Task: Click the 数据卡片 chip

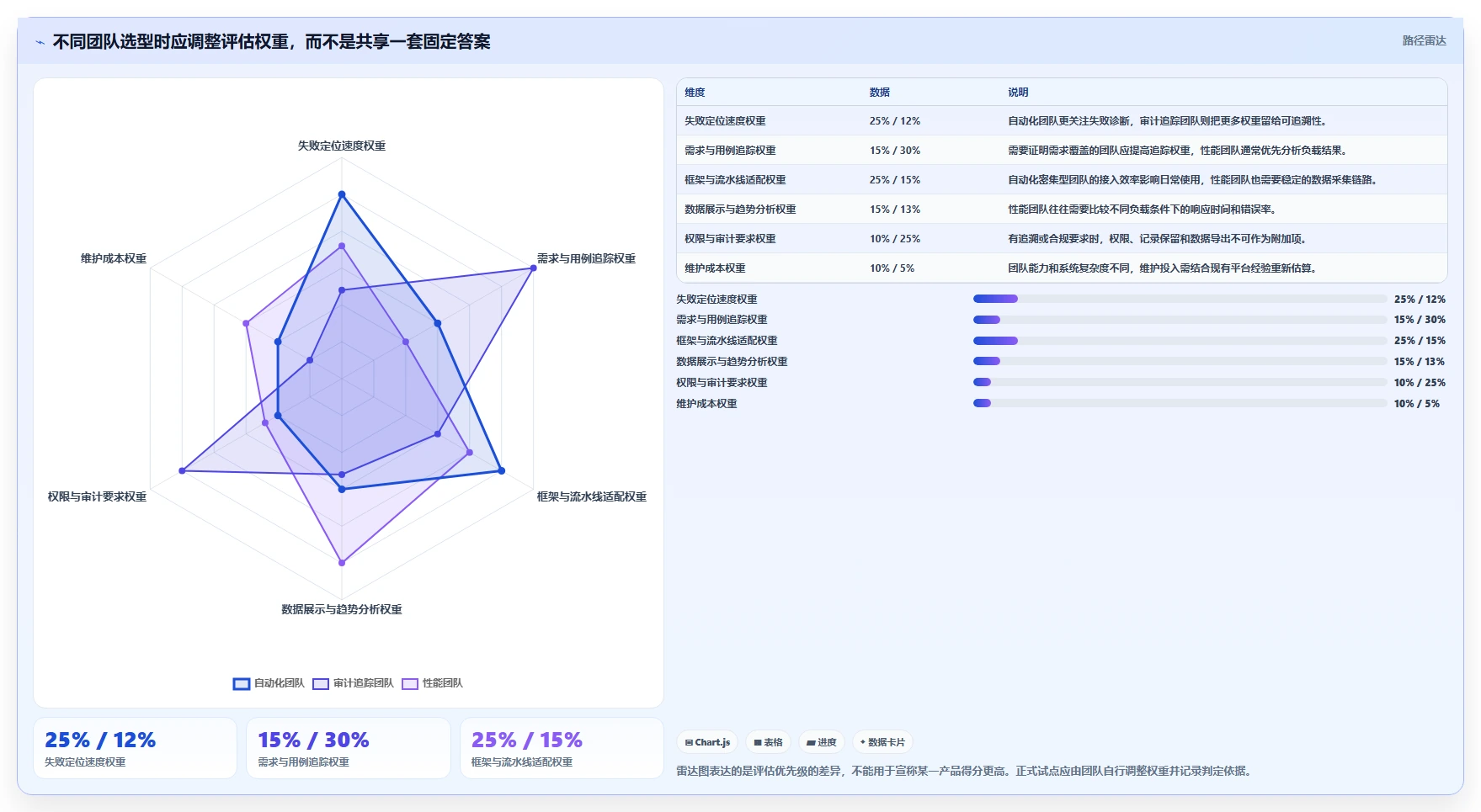Action: [882, 742]
